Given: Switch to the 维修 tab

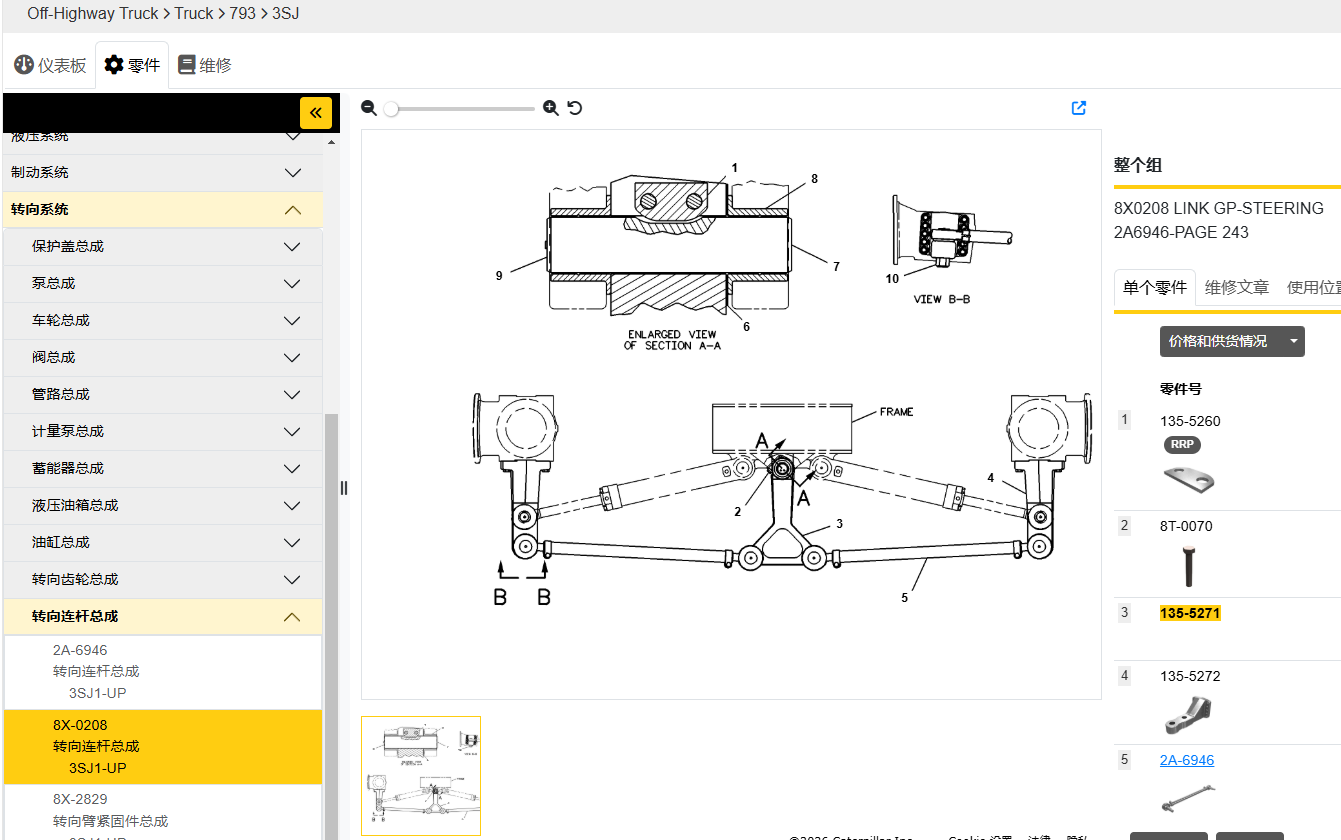Looking at the screenshot, I should pos(204,66).
